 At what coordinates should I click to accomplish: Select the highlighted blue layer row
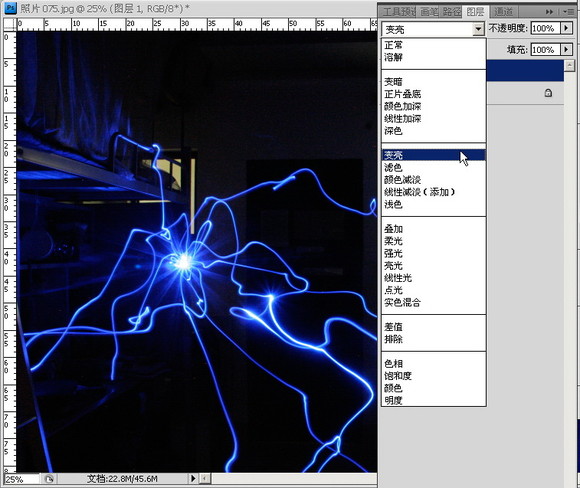525,71
